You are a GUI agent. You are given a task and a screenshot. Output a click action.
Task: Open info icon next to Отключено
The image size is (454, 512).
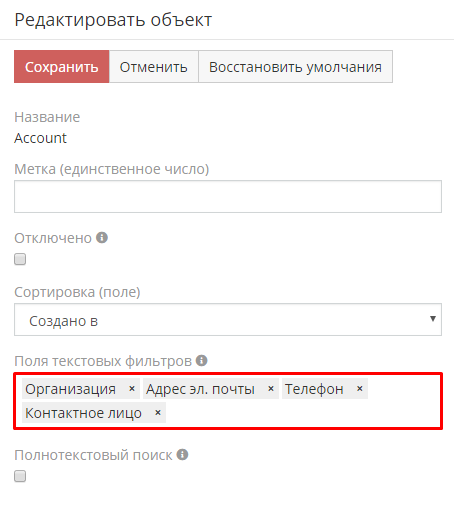point(102,238)
